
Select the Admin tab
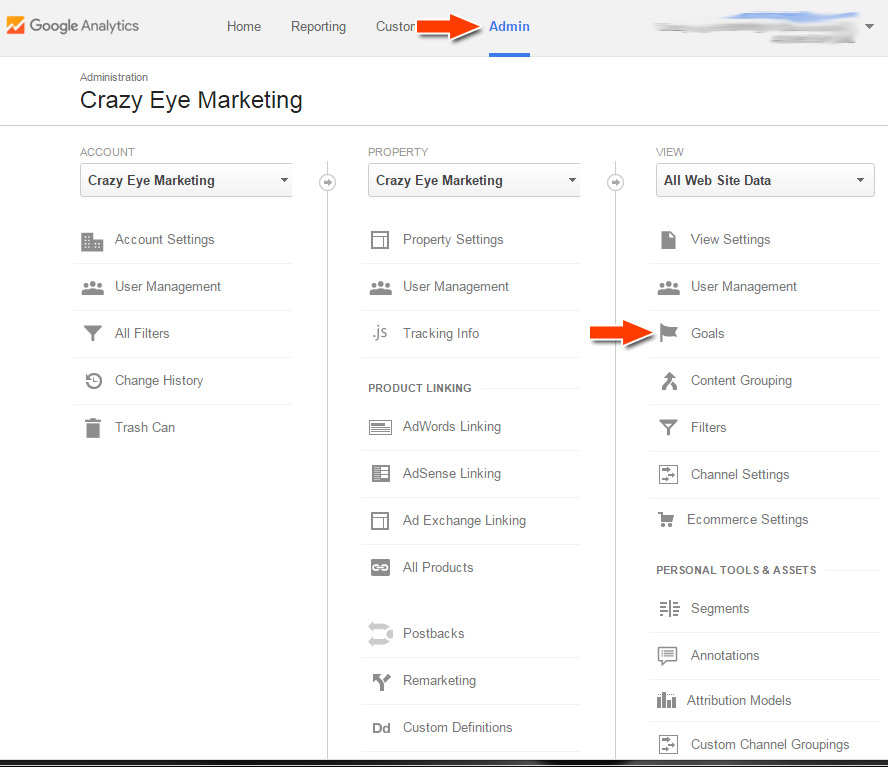(x=509, y=26)
